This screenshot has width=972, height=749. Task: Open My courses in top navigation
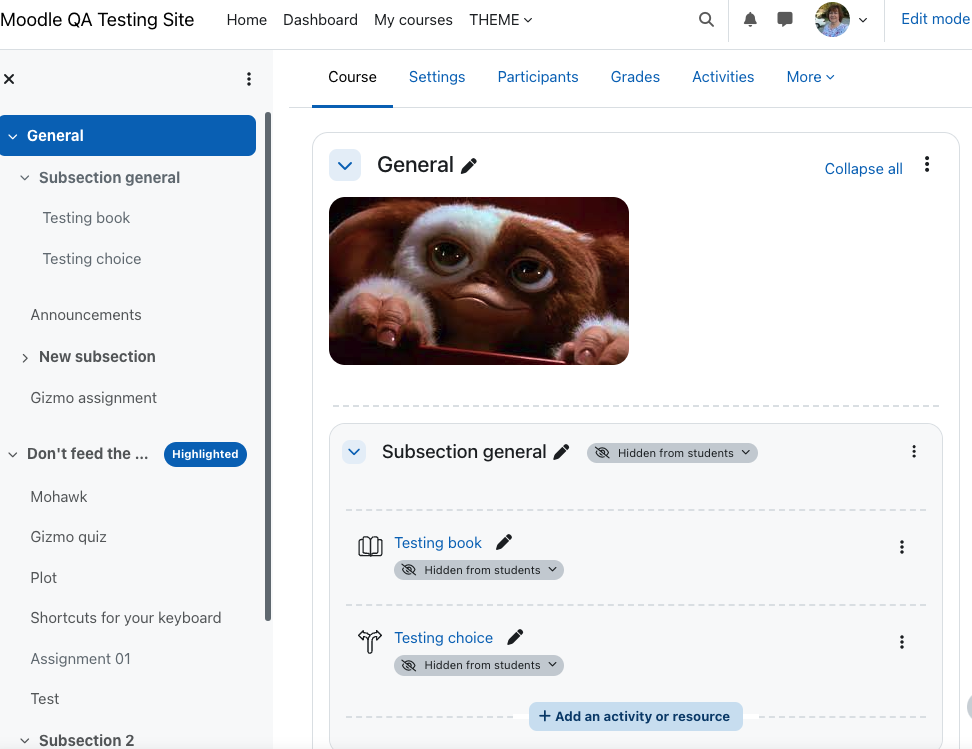(413, 20)
